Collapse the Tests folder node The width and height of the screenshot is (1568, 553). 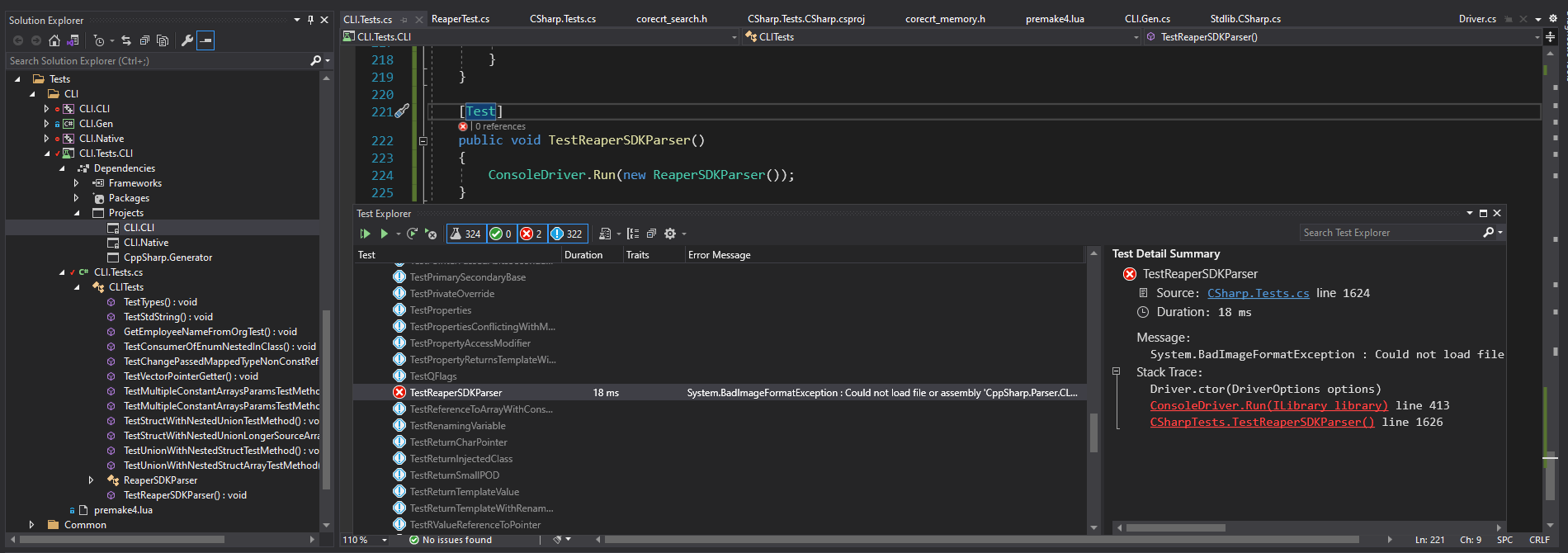(17, 79)
